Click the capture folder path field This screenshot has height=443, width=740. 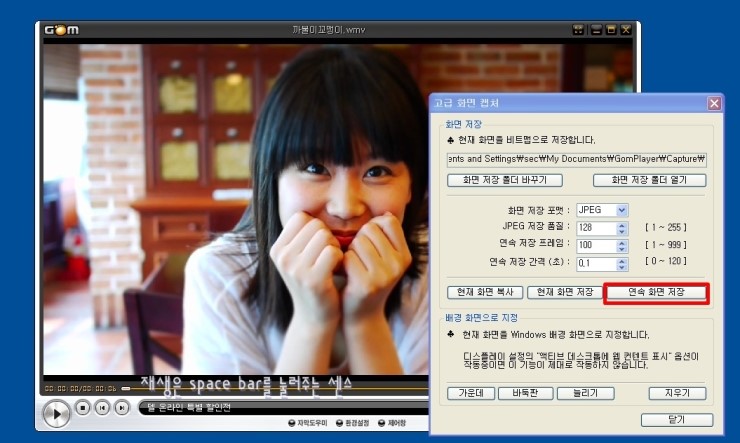pyautogui.click(x=577, y=159)
